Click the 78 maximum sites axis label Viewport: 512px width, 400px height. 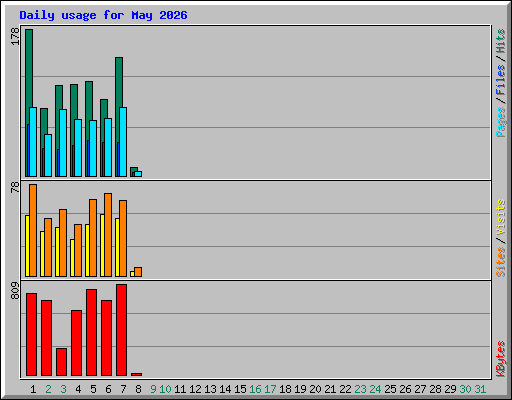pyautogui.click(x=15, y=187)
